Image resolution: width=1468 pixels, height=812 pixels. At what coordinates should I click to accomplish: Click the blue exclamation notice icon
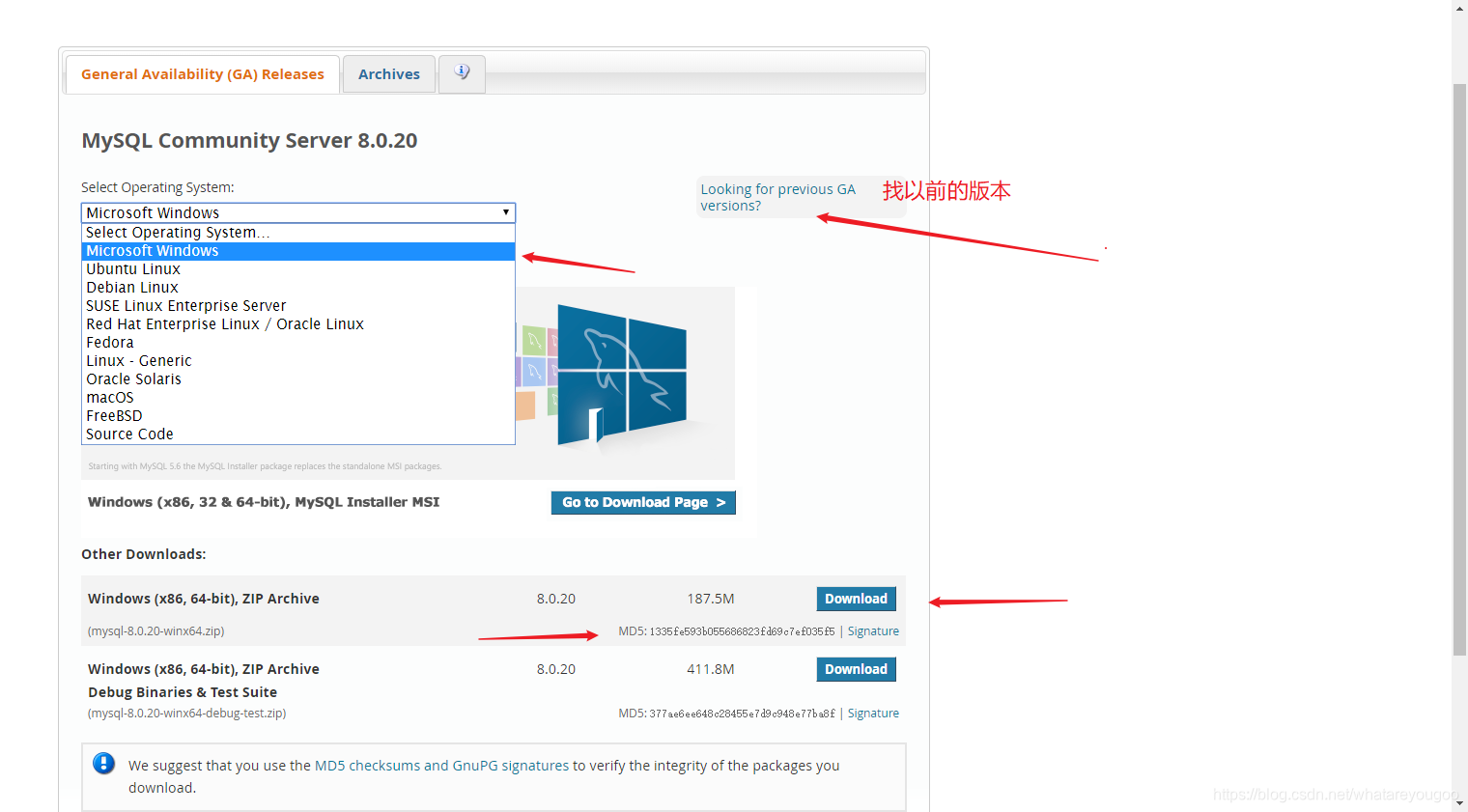pos(103,764)
